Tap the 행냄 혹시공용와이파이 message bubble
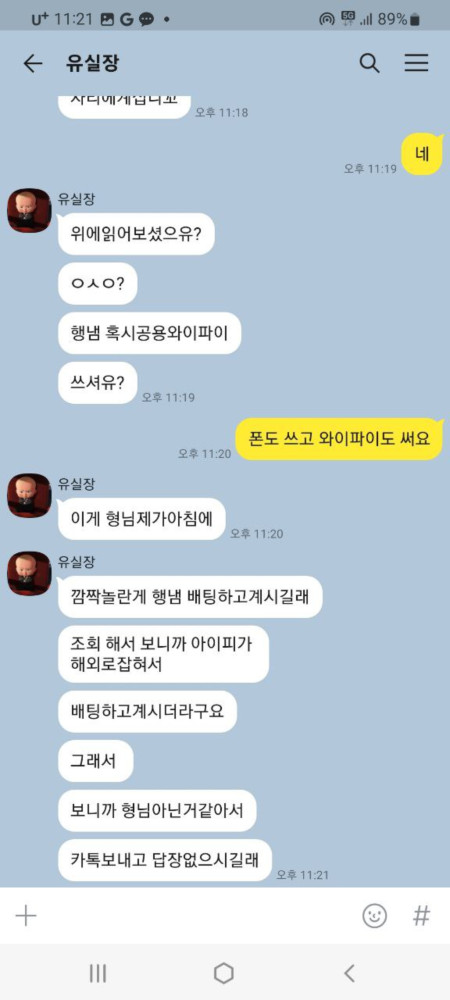450x1000 pixels. point(150,333)
